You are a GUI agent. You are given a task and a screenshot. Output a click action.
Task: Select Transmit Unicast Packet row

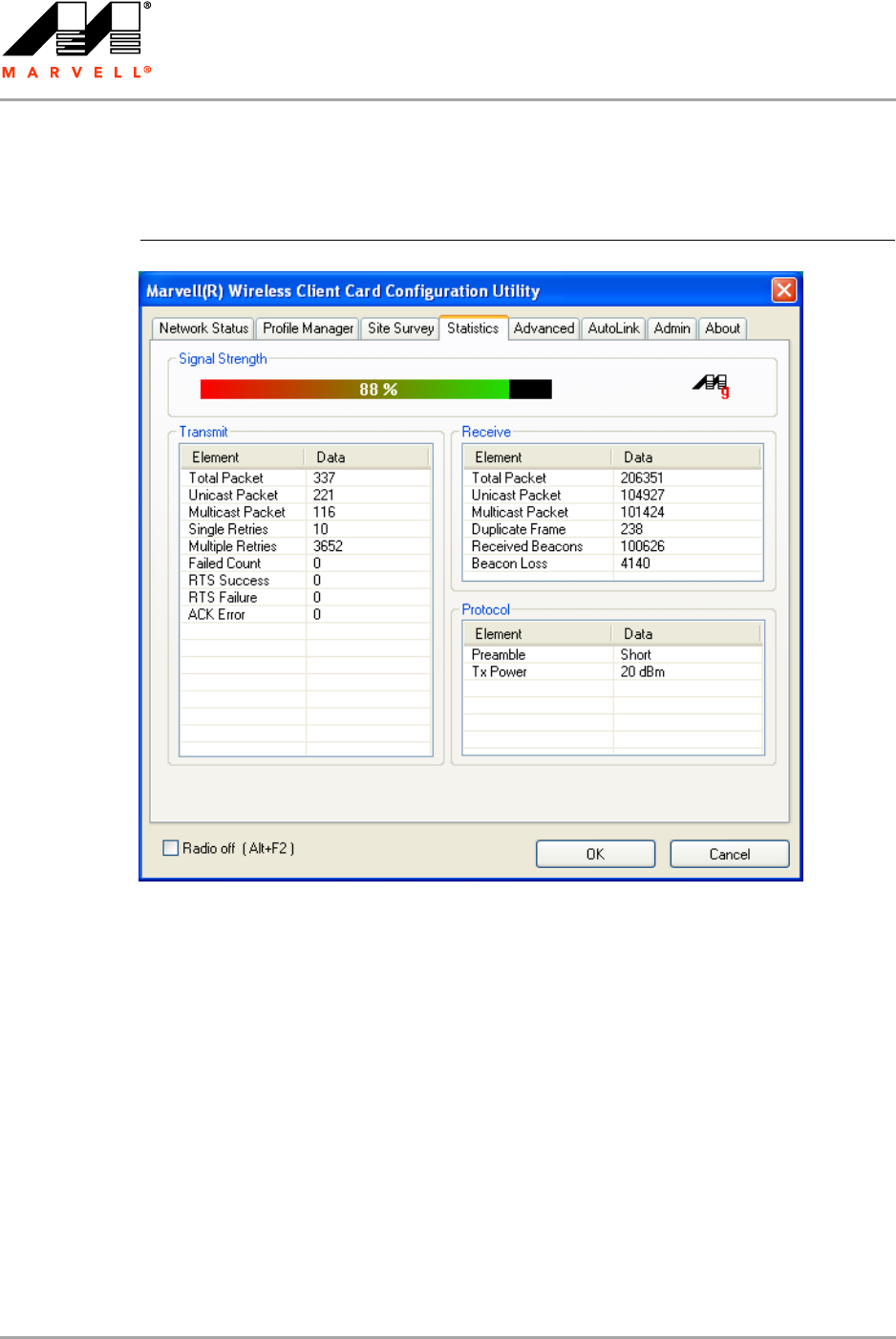tap(306, 495)
